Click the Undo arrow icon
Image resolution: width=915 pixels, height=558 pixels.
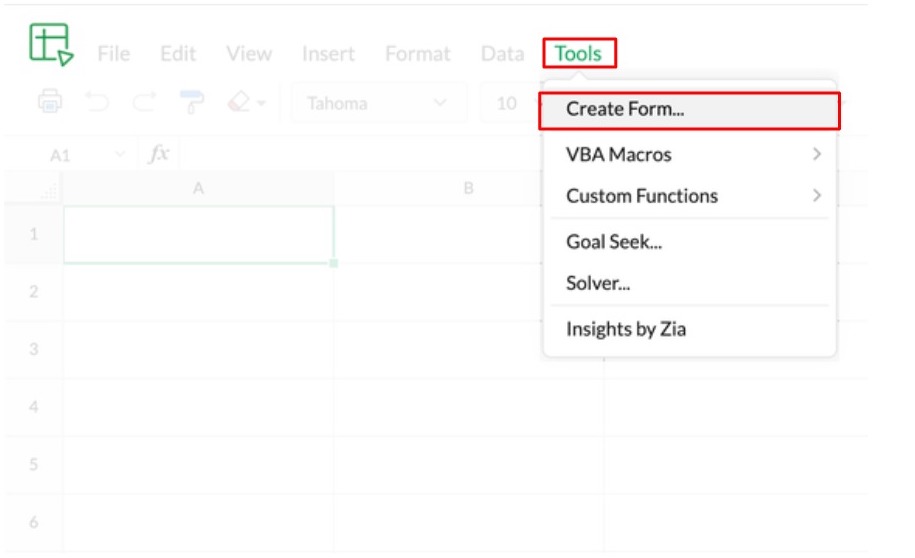point(97,102)
